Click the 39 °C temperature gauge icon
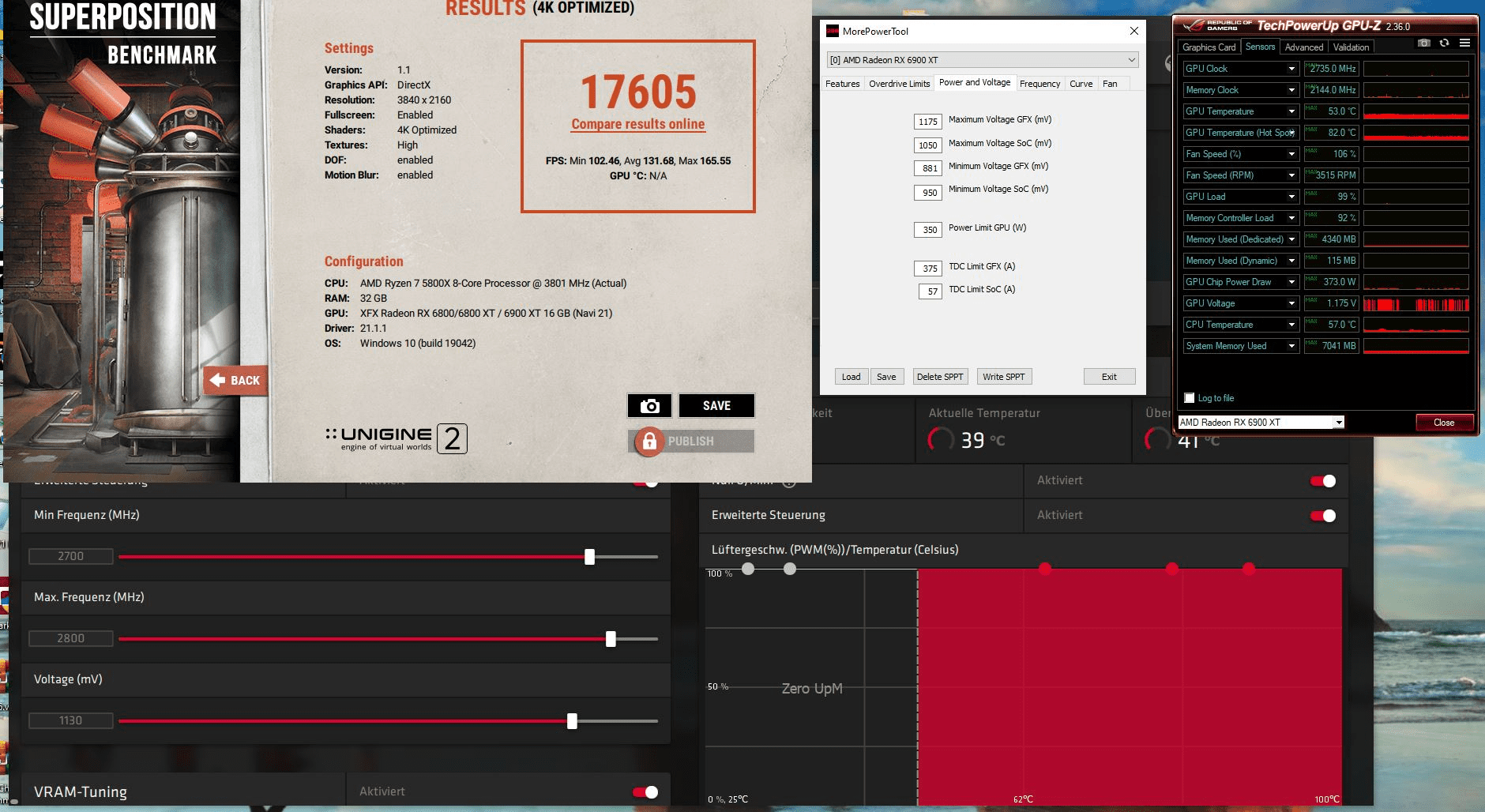1485x812 pixels. [940, 439]
